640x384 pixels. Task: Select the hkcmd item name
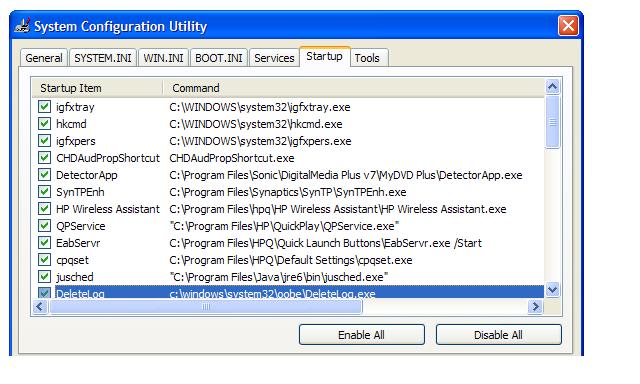(71, 124)
